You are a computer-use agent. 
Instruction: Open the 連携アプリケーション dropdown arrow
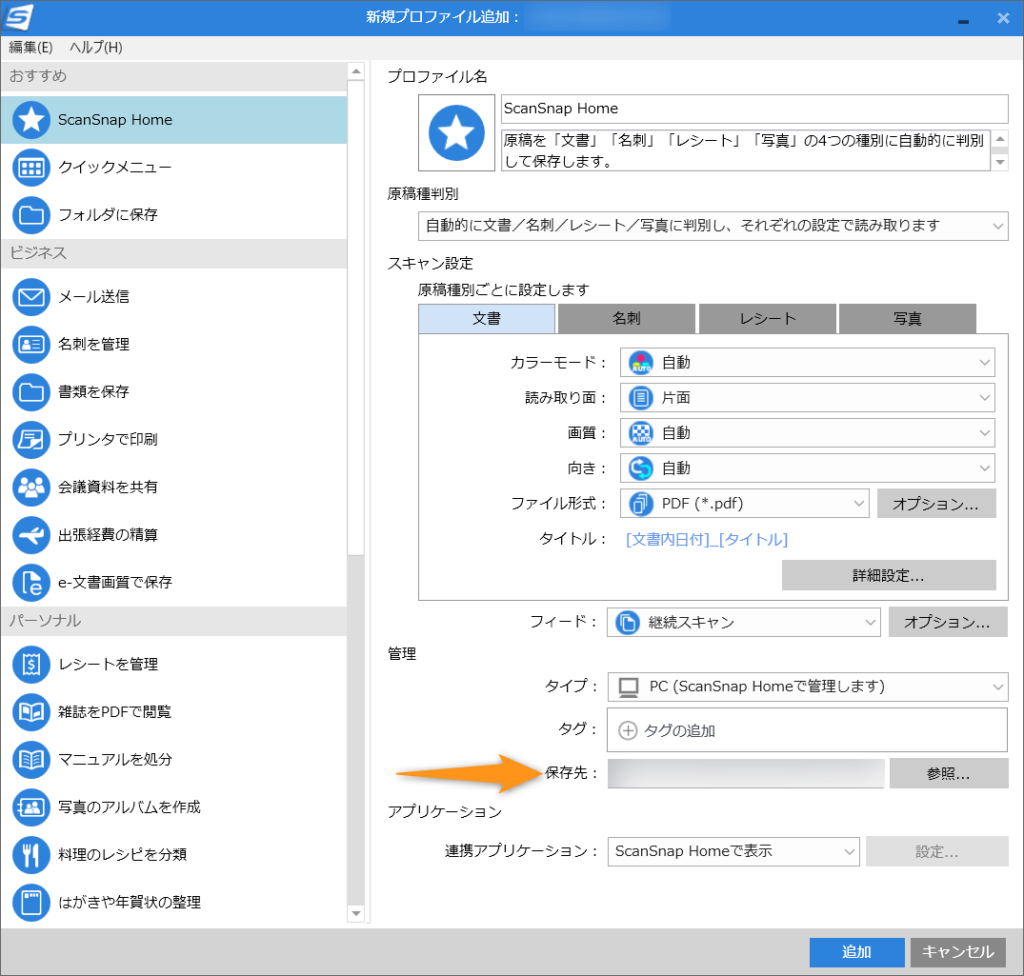[x=849, y=852]
